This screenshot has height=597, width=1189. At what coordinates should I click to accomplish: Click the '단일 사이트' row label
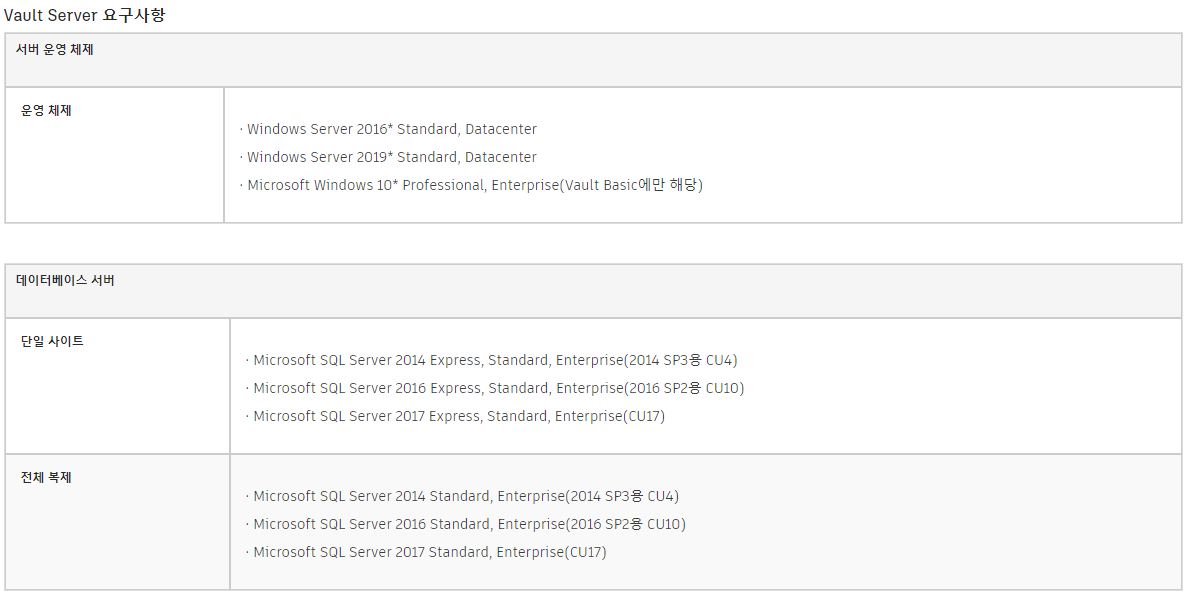point(52,341)
